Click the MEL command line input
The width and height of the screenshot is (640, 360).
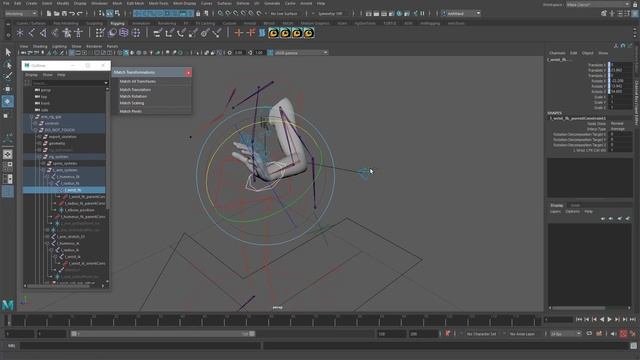pos(140,346)
